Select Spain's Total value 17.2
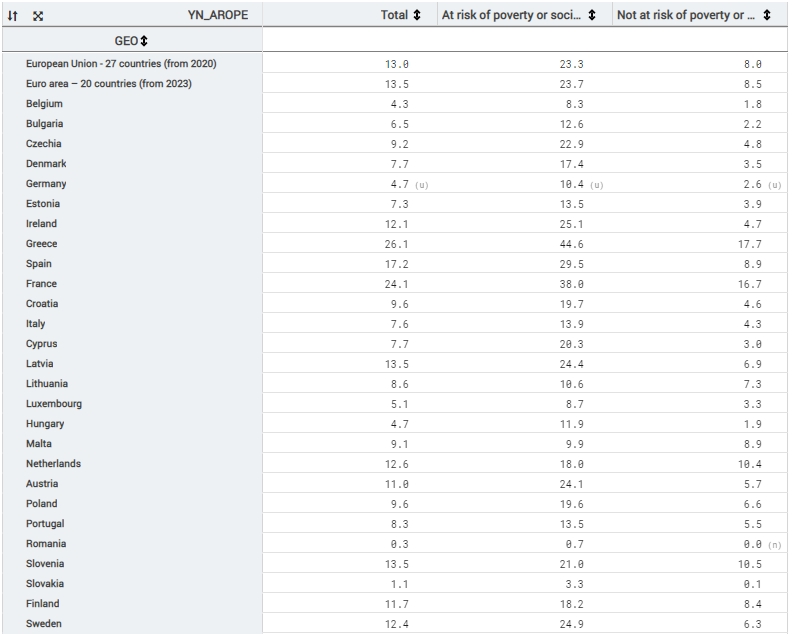The image size is (795, 634). 396,264
